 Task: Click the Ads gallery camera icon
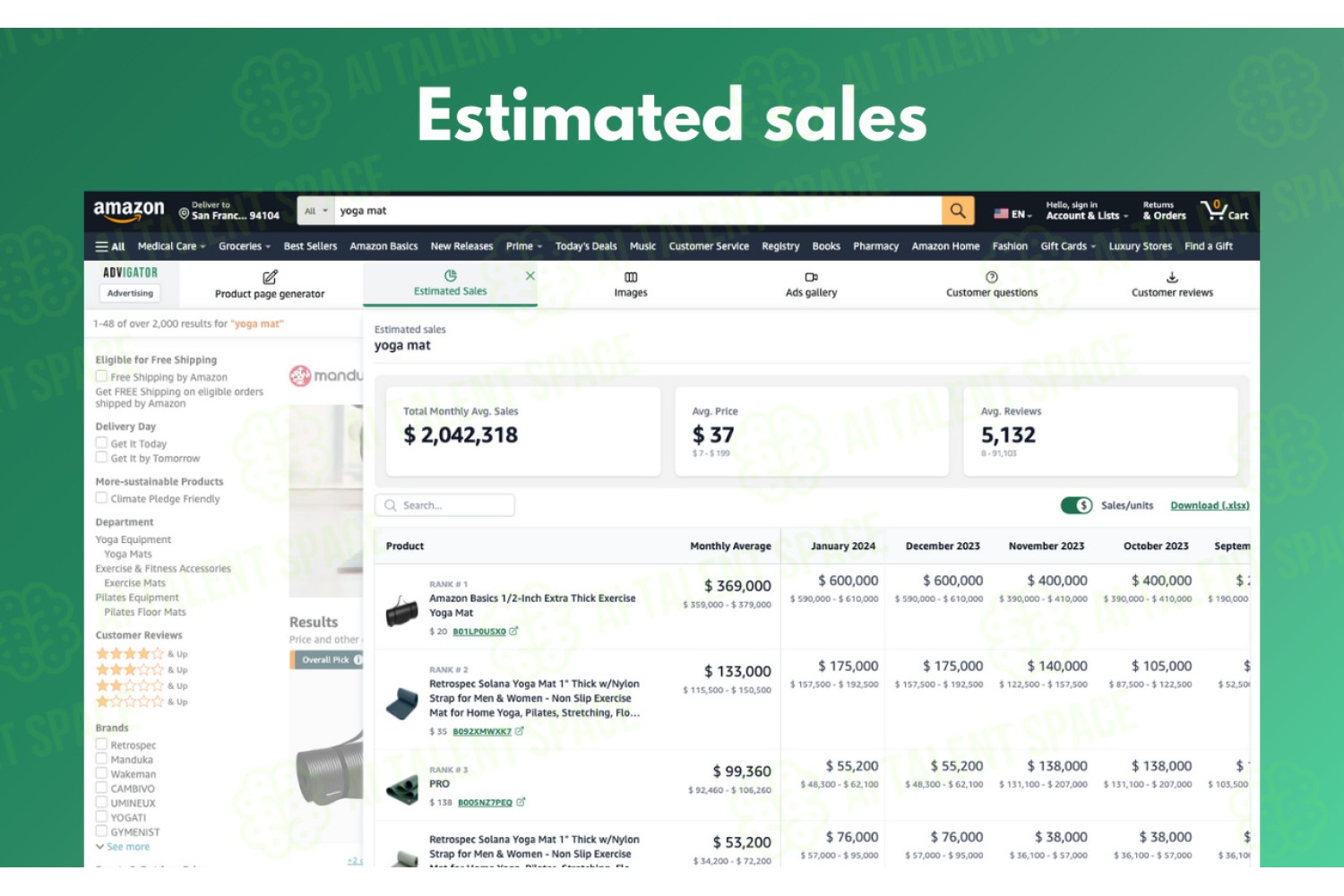pyautogui.click(x=811, y=277)
